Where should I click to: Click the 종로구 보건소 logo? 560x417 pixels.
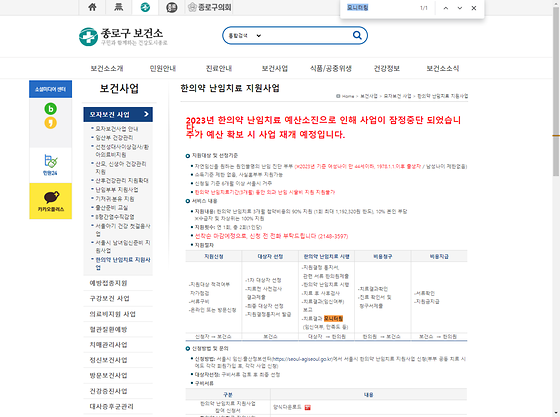[x=123, y=37]
